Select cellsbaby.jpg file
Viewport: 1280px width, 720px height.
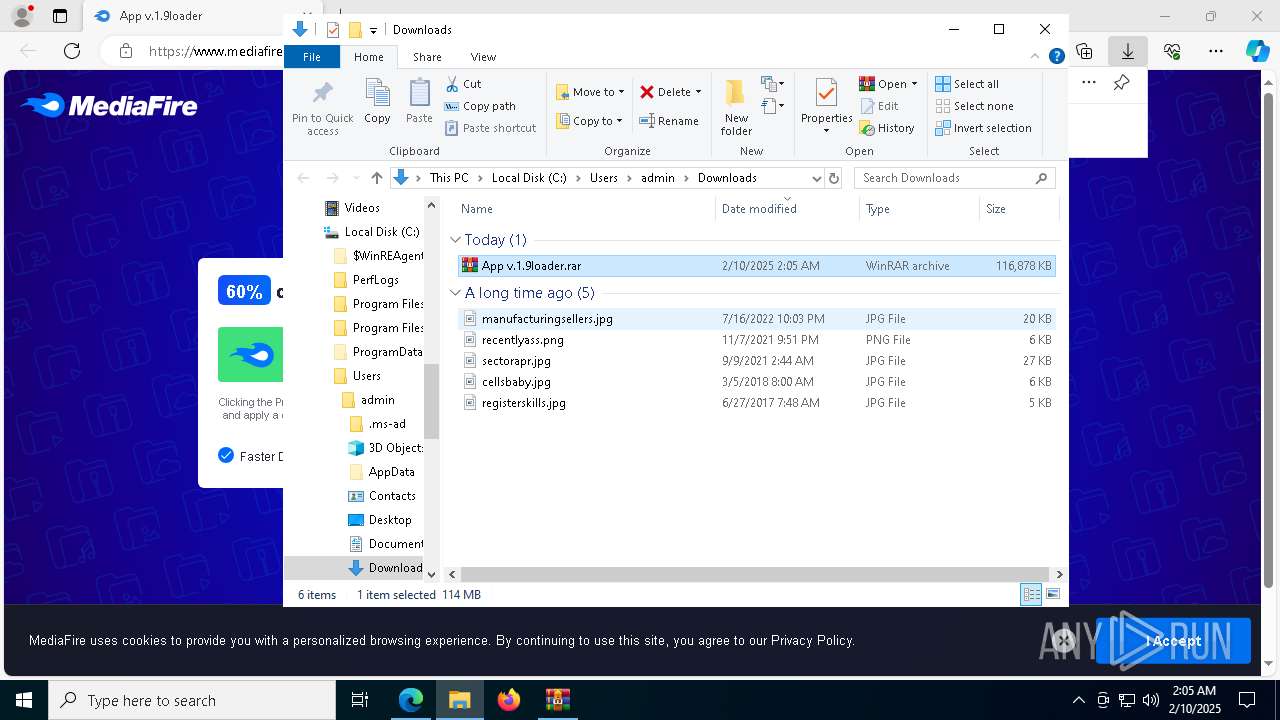click(756, 382)
